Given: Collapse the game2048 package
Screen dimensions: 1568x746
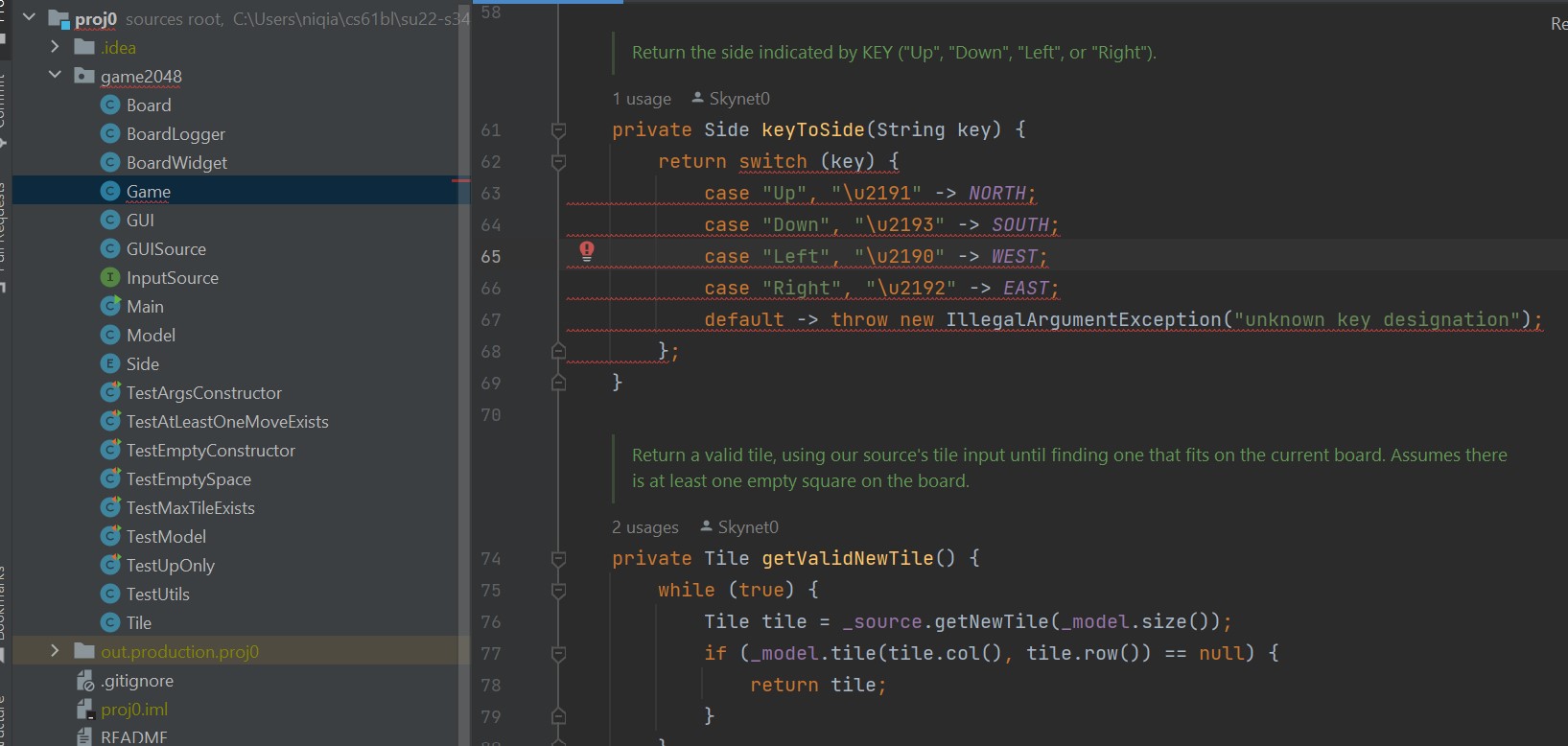Looking at the screenshot, I should [x=55, y=76].
